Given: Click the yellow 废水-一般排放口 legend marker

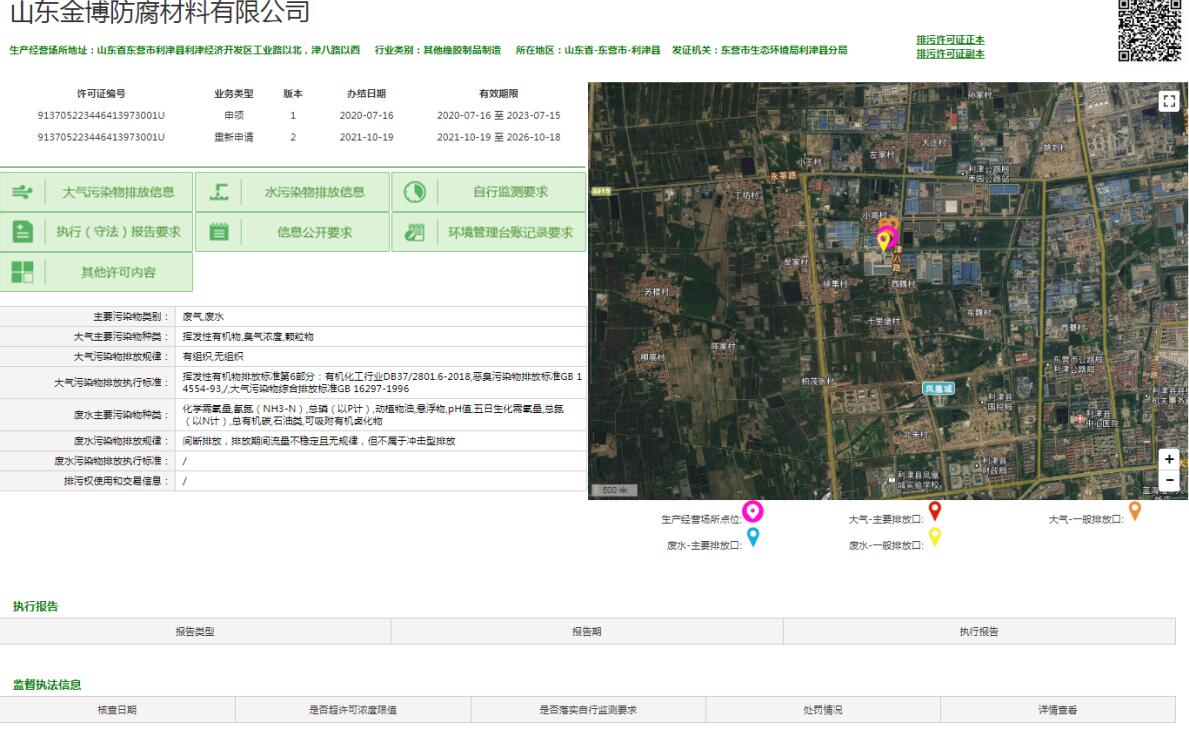Looking at the screenshot, I should (x=935, y=536).
